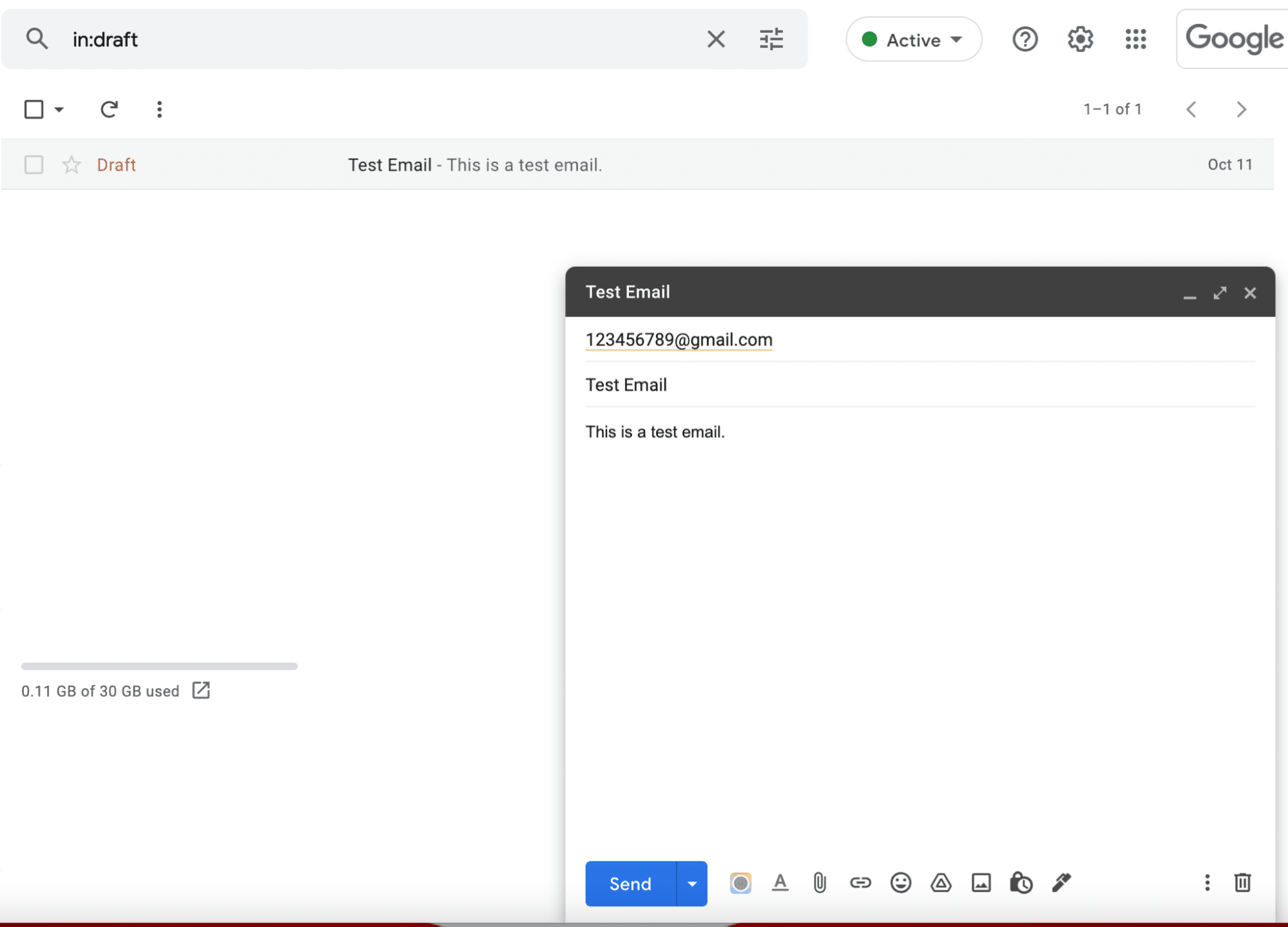
Task: Attach a file using the paperclip icon
Action: (819, 883)
